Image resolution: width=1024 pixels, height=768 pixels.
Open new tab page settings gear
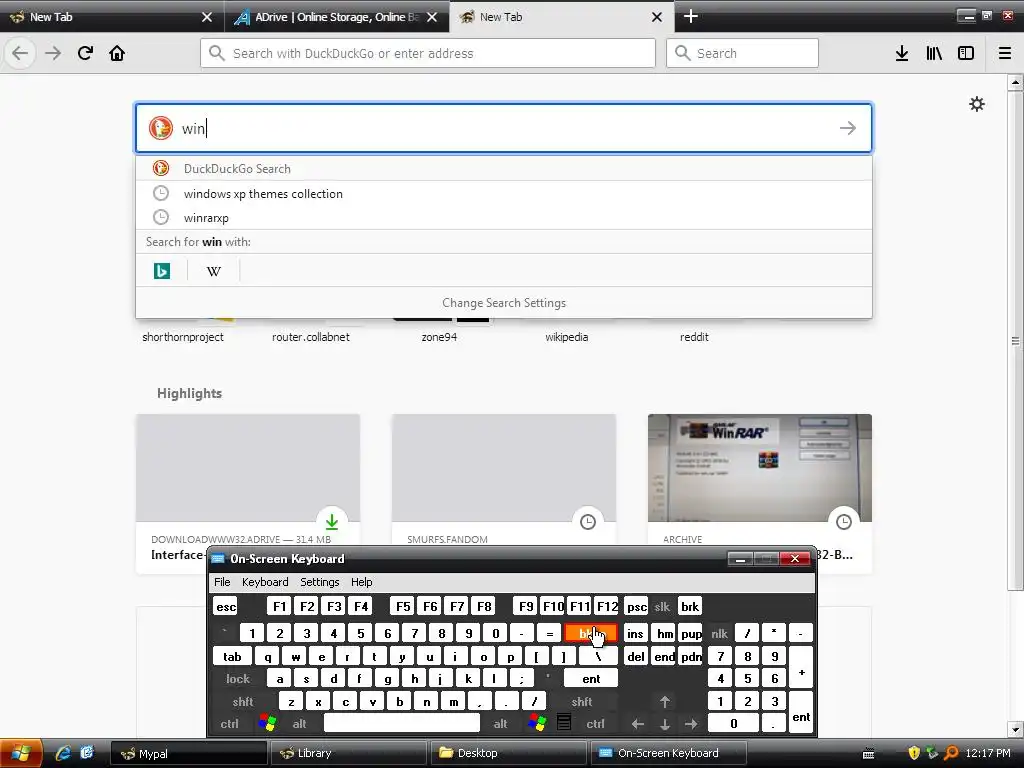click(x=976, y=104)
